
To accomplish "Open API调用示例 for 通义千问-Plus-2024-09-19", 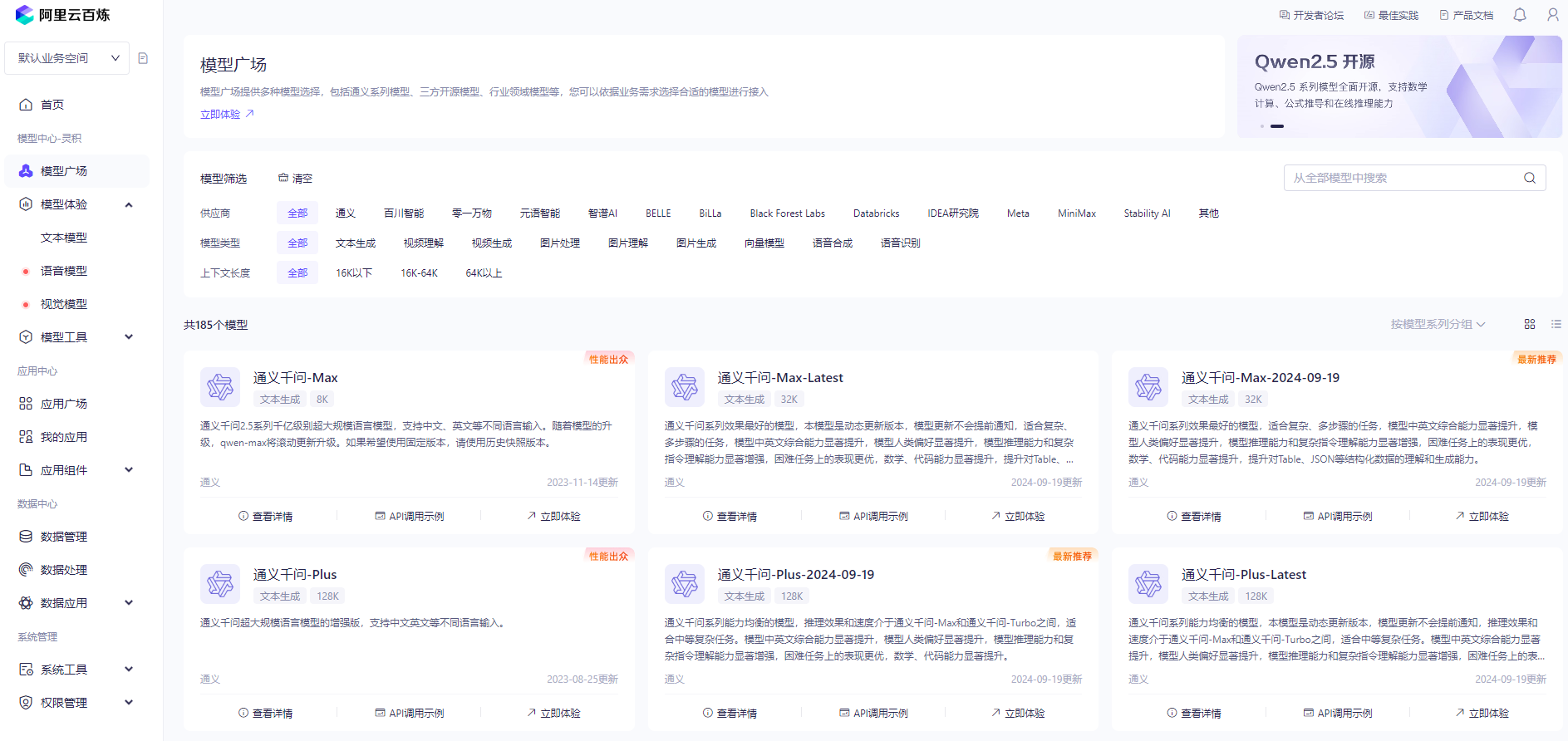I will 874,714.
